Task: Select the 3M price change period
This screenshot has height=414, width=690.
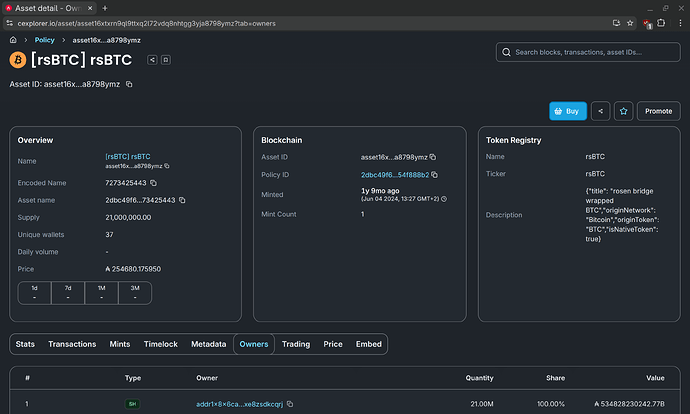Action: tap(134, 292)
